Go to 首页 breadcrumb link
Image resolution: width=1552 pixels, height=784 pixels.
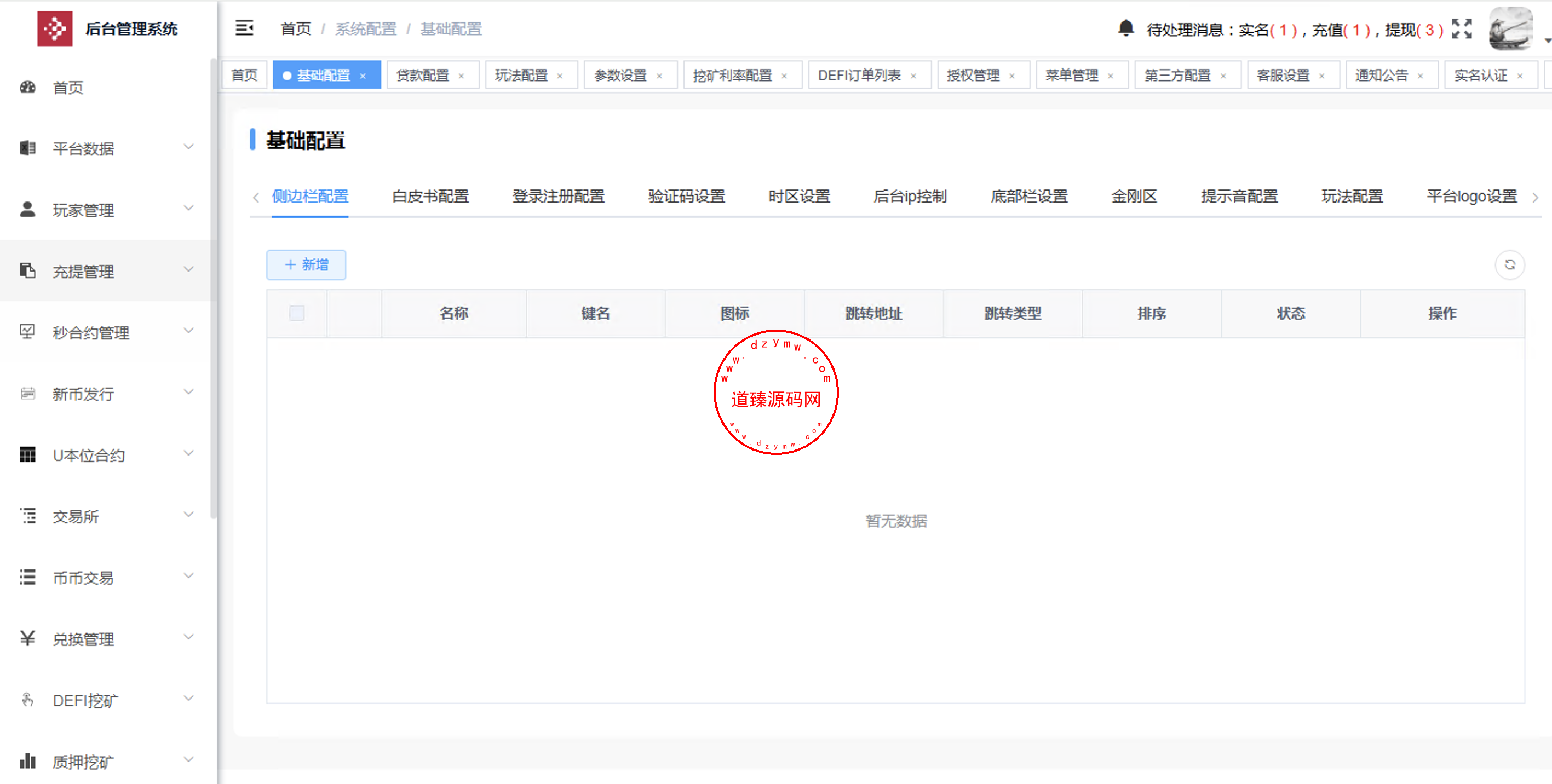tap(296, 29)
